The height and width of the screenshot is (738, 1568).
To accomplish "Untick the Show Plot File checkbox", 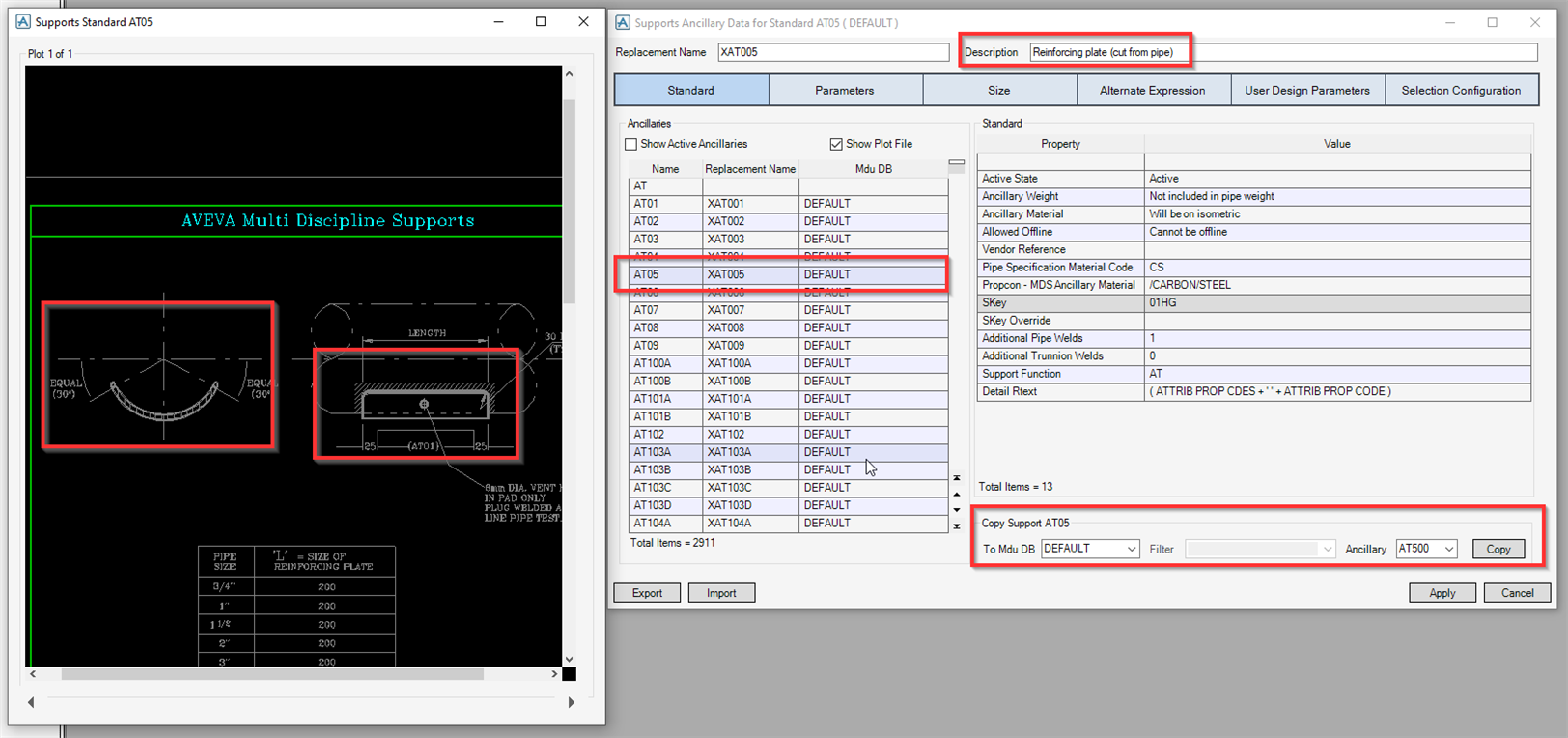I will [x=836, y=144].
